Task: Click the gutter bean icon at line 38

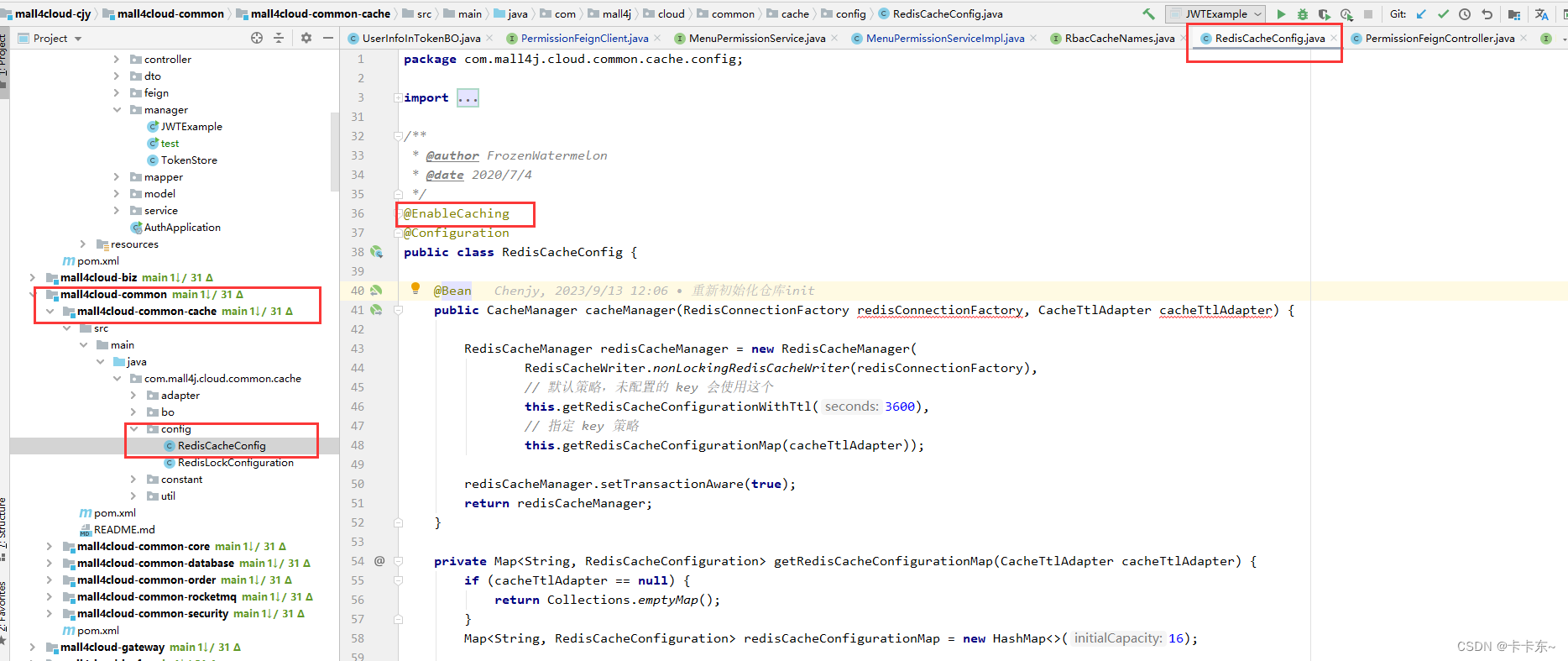Action: 377,251
